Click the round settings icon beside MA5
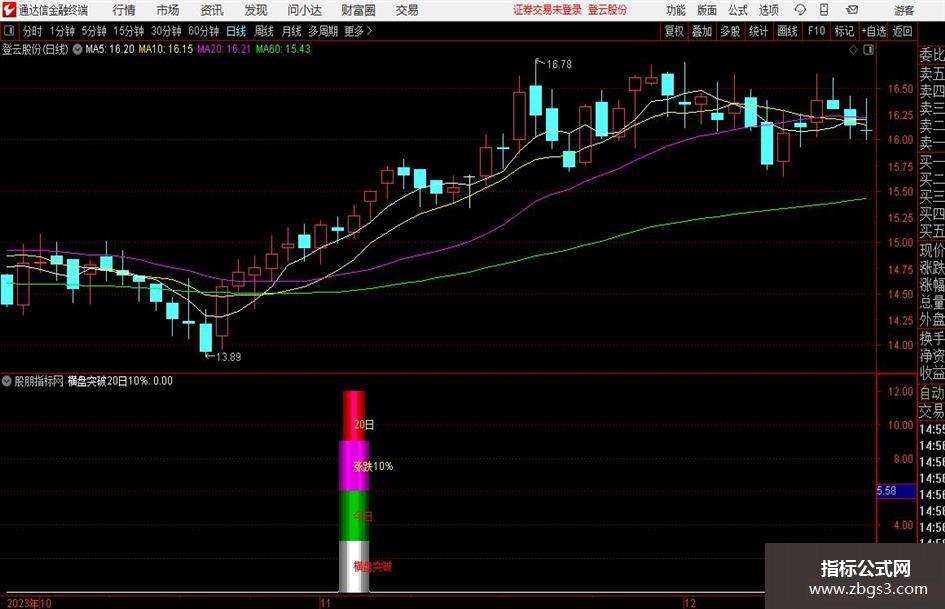The width and height of the screenshot is (945, 609). tap(77, 49)
